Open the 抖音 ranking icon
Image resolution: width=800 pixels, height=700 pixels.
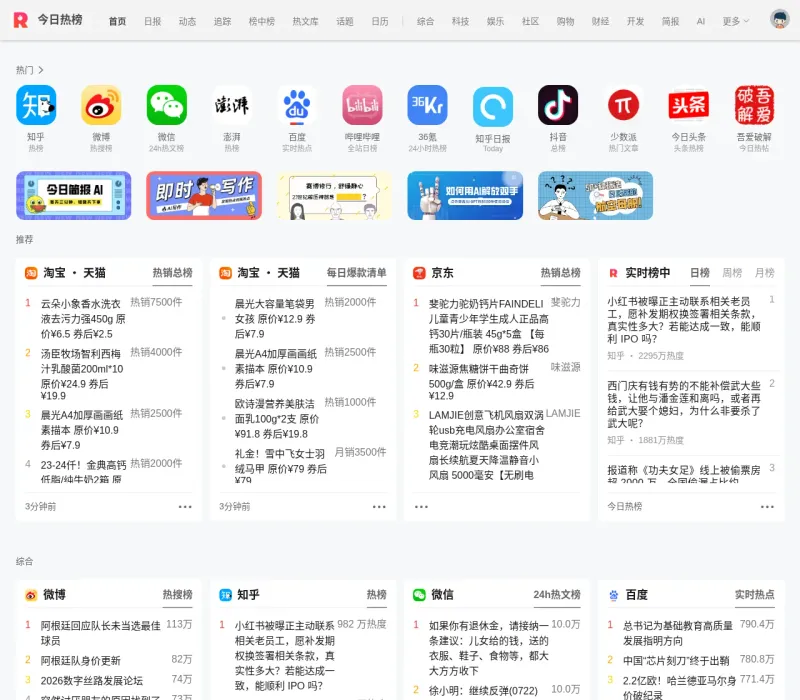558,105
